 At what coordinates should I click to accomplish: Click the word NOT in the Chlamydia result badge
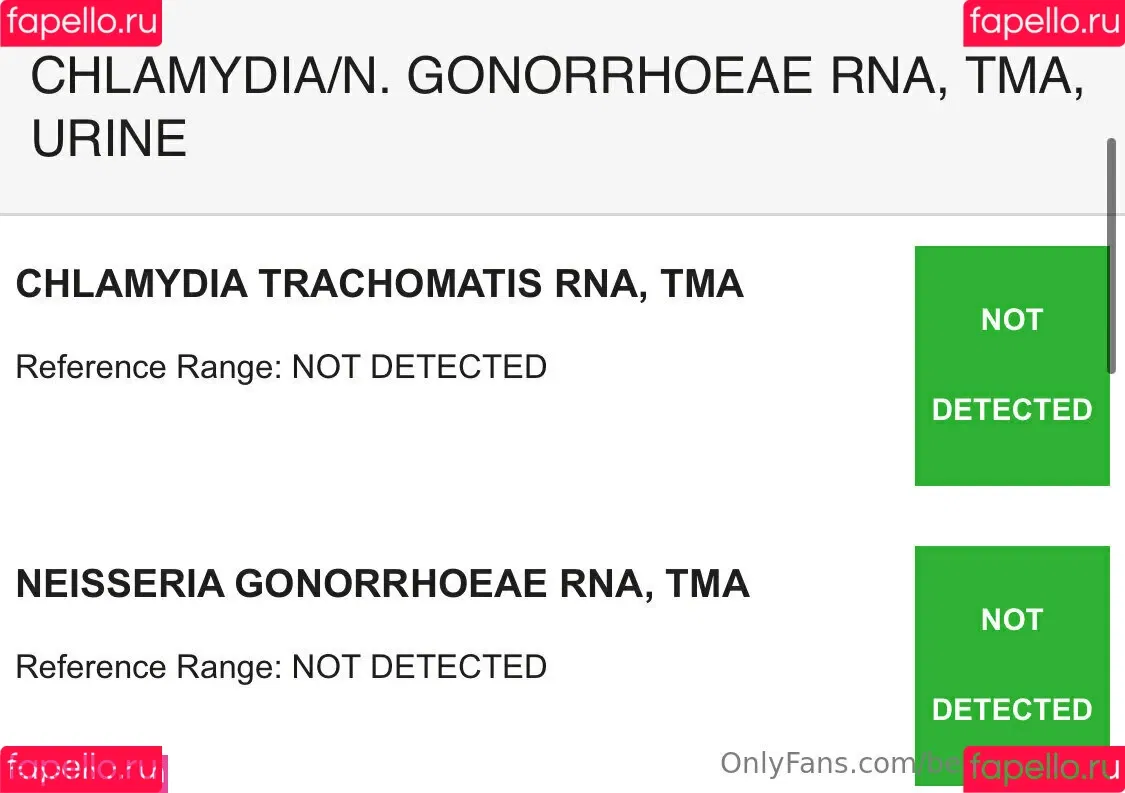pyautogui.click(x=1011, y=320)
